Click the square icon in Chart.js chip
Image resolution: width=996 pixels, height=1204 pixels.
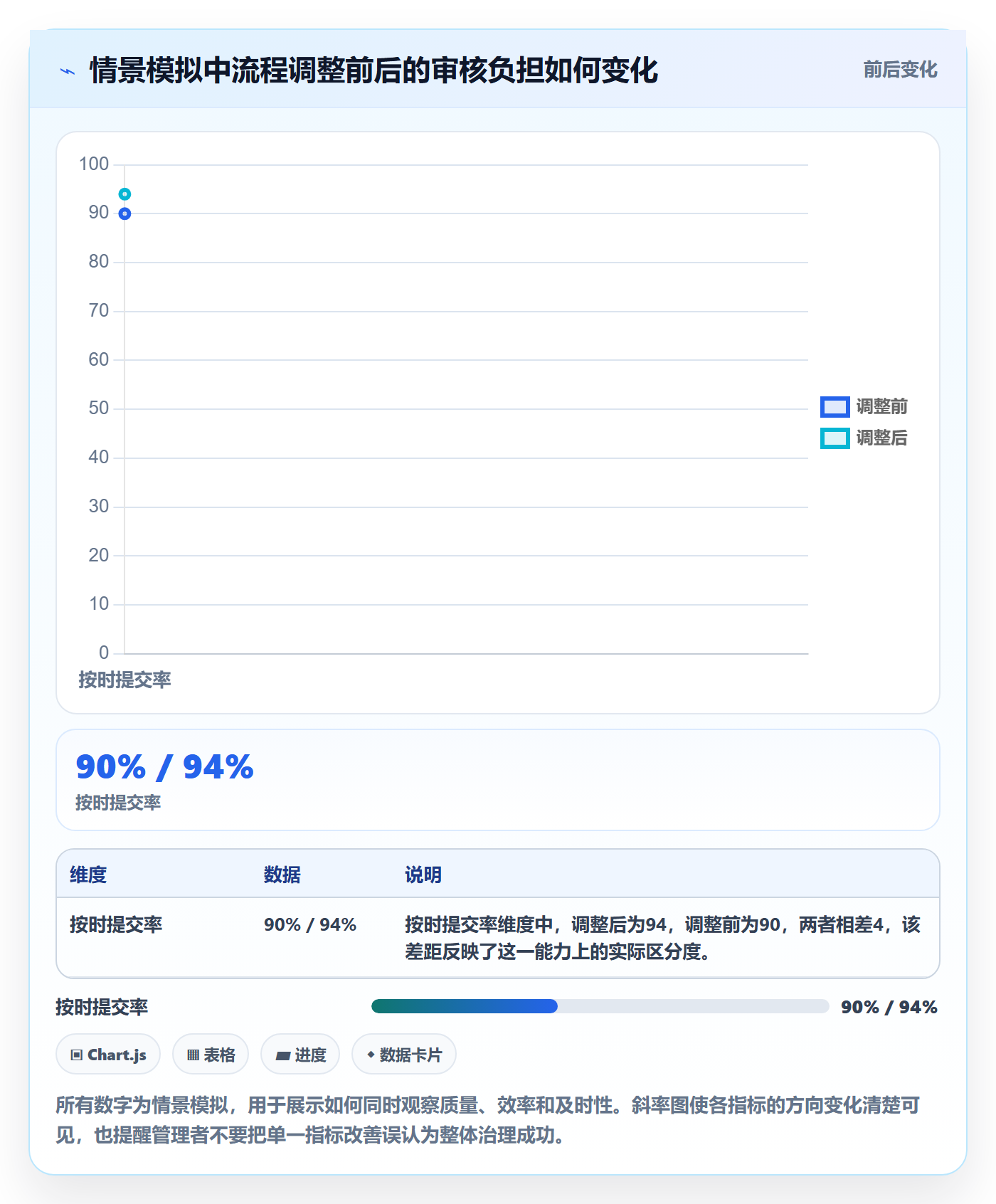coord(77,1055)
